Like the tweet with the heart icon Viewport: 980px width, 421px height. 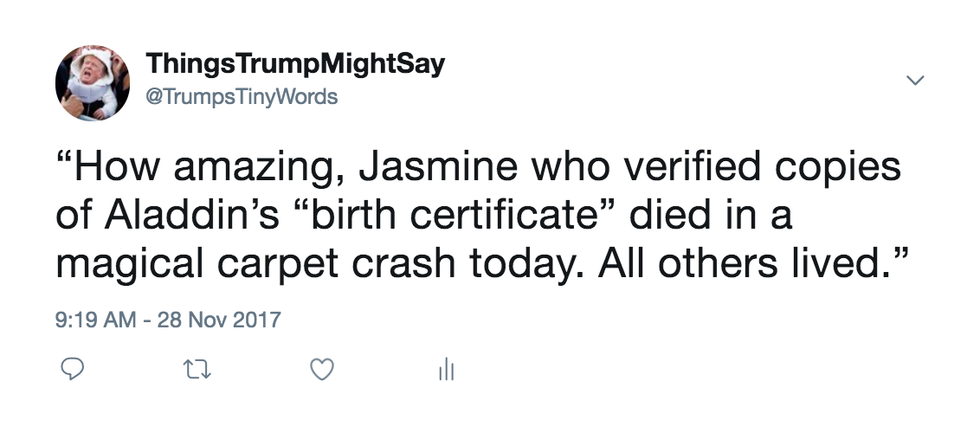[x=321, y=370]
